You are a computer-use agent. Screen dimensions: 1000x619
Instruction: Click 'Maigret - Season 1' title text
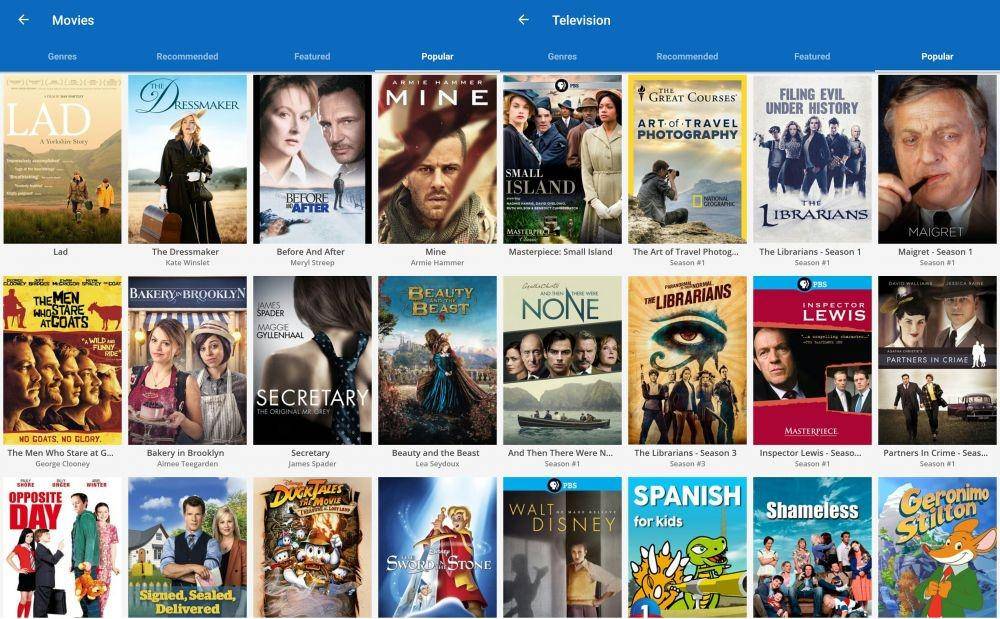[936, 252]
